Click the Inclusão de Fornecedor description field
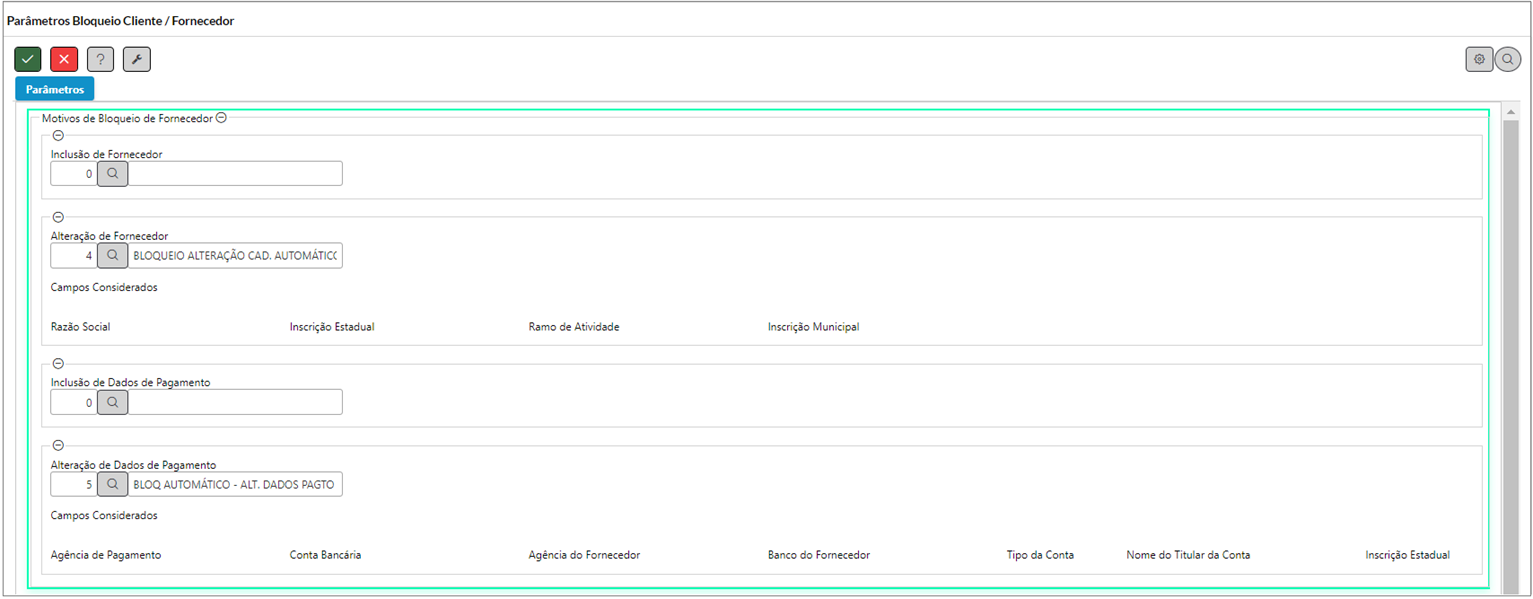 click(x=236, y=173)
